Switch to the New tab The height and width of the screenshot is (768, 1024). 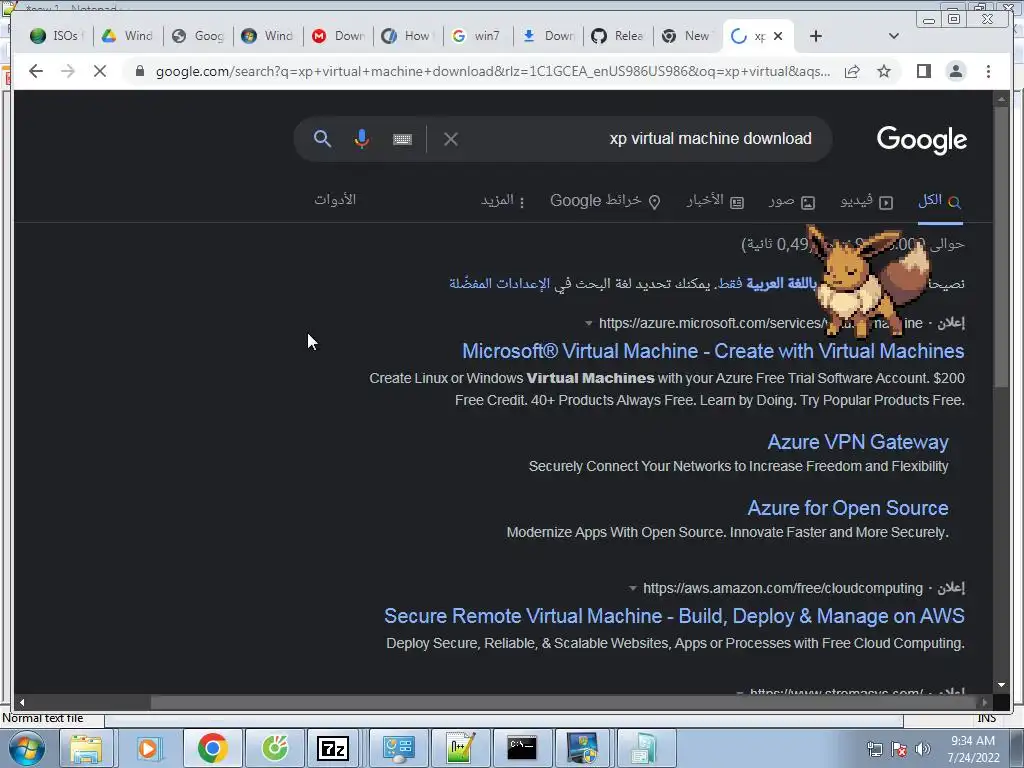click(x=686, y=36)
